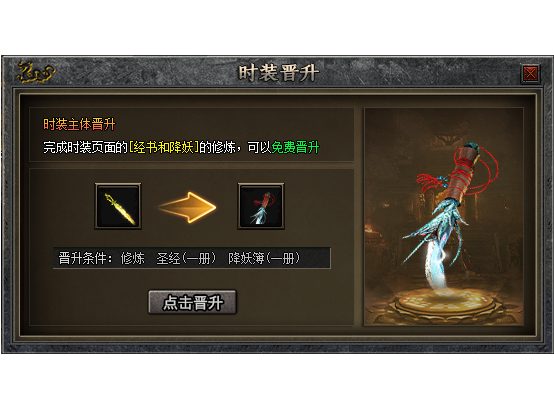Screen dimensions: 554x409
Task: Select the orange 时装主体晋升 heading
Action: [x=79, y=125]
